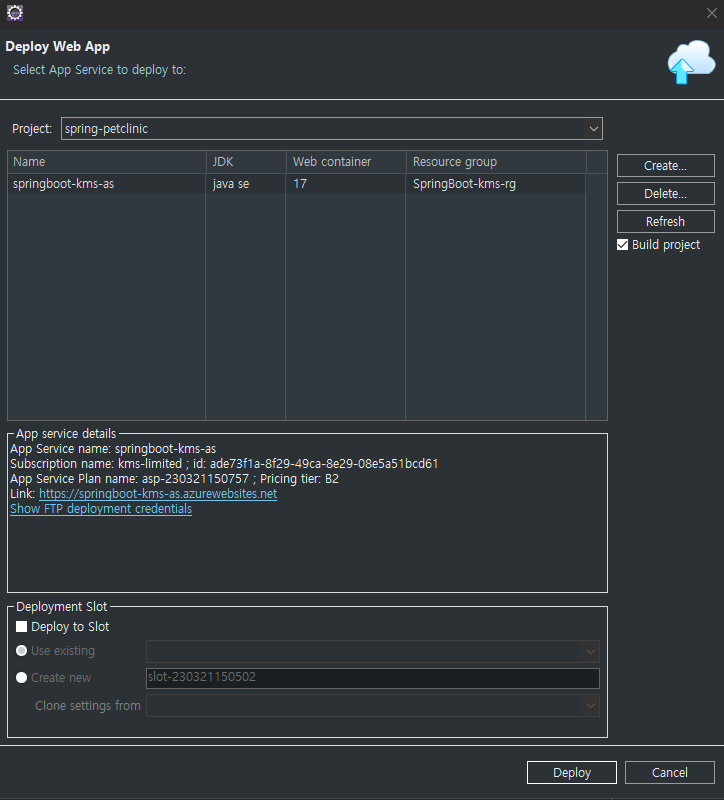Sort by the JDK column header
Image resolution: width=724 pixels, height=800 pixels.
point(246,162)
